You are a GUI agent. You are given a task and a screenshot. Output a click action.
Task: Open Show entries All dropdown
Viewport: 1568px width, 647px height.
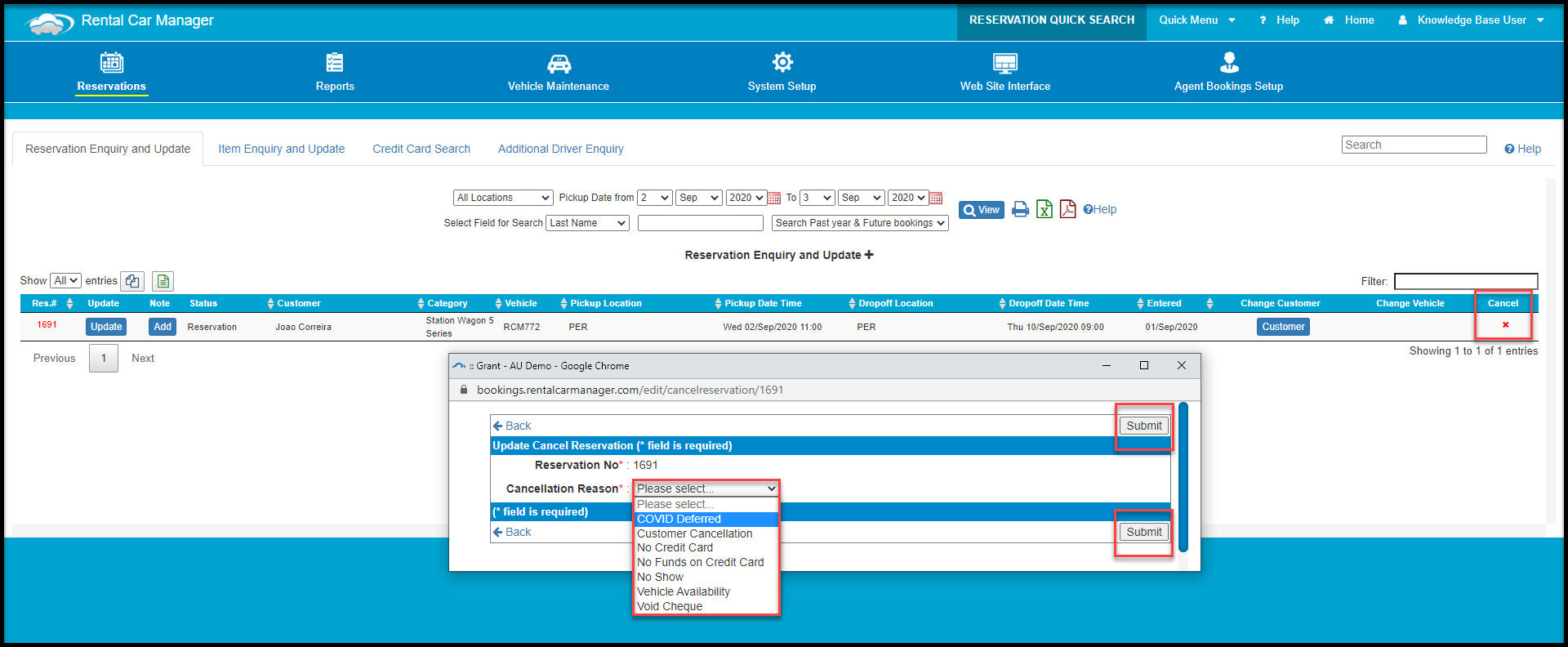coord(65,281)
